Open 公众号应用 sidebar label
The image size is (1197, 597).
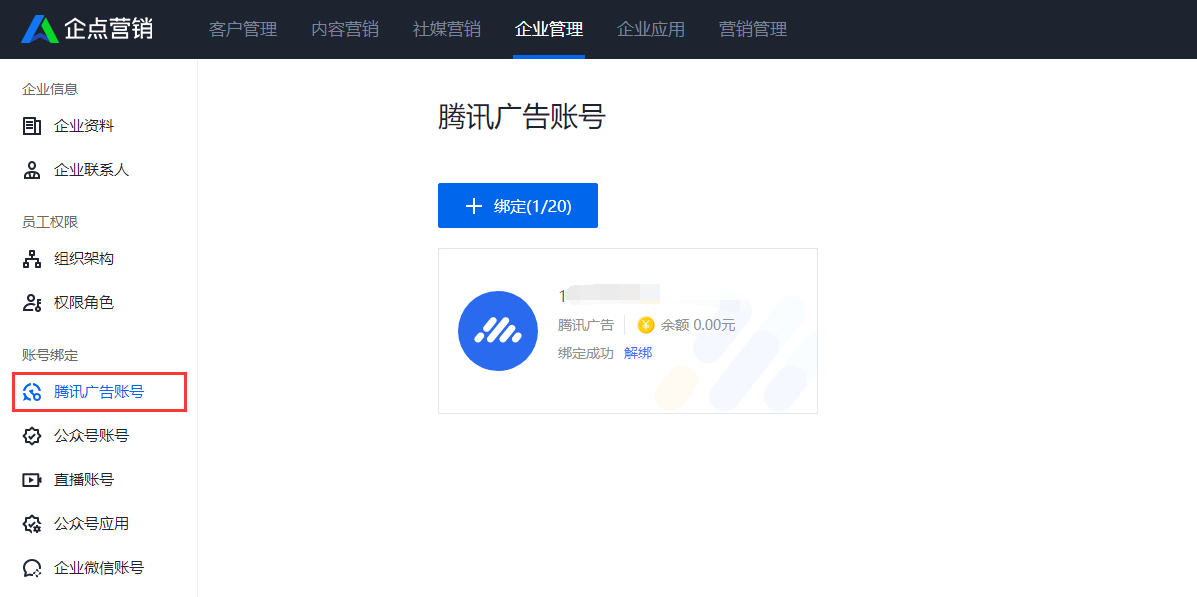(x=92, y=524)
